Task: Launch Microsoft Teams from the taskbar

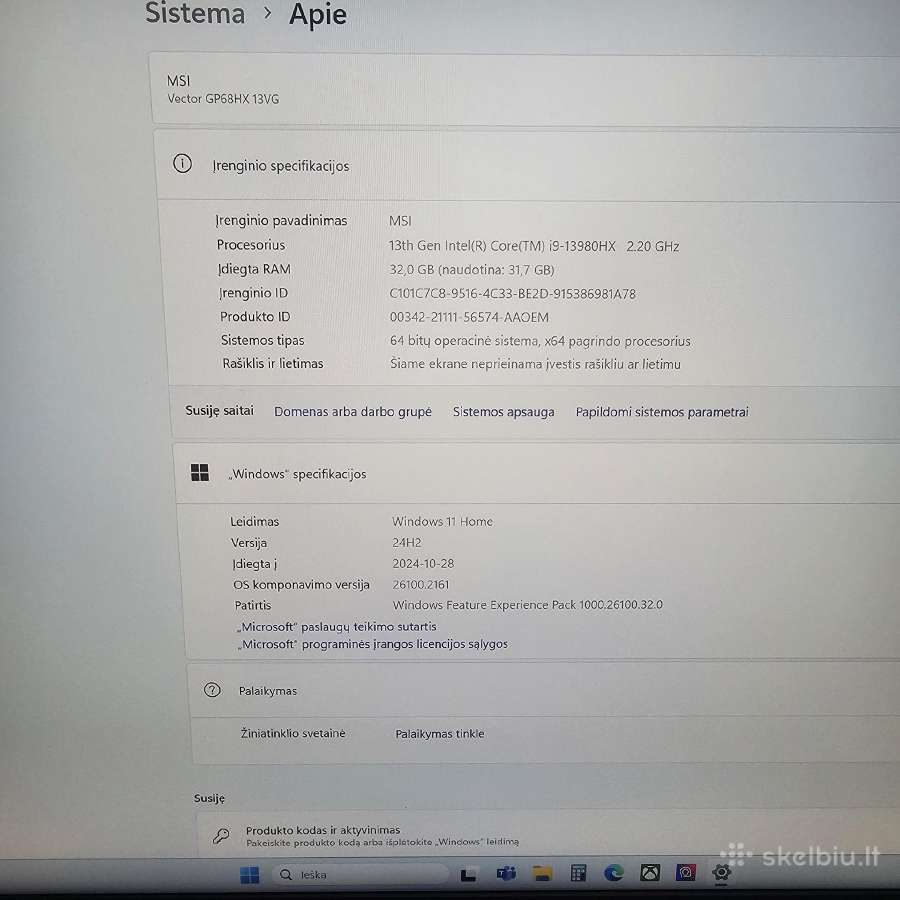Action: (506, 874)
